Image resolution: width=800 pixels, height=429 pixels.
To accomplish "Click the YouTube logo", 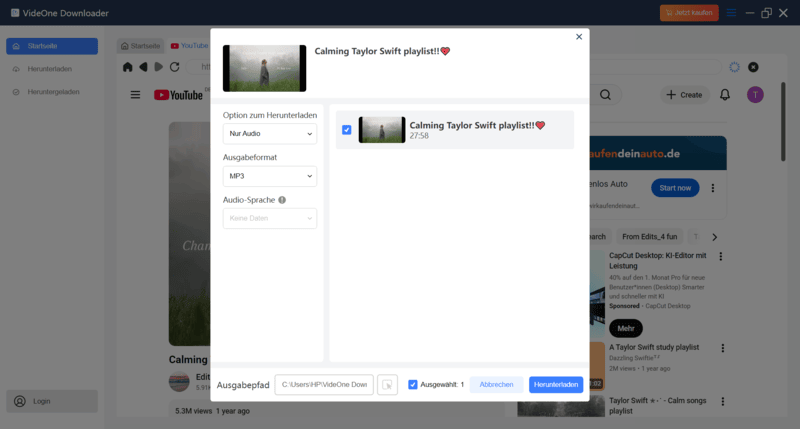I will pos(179,95).
